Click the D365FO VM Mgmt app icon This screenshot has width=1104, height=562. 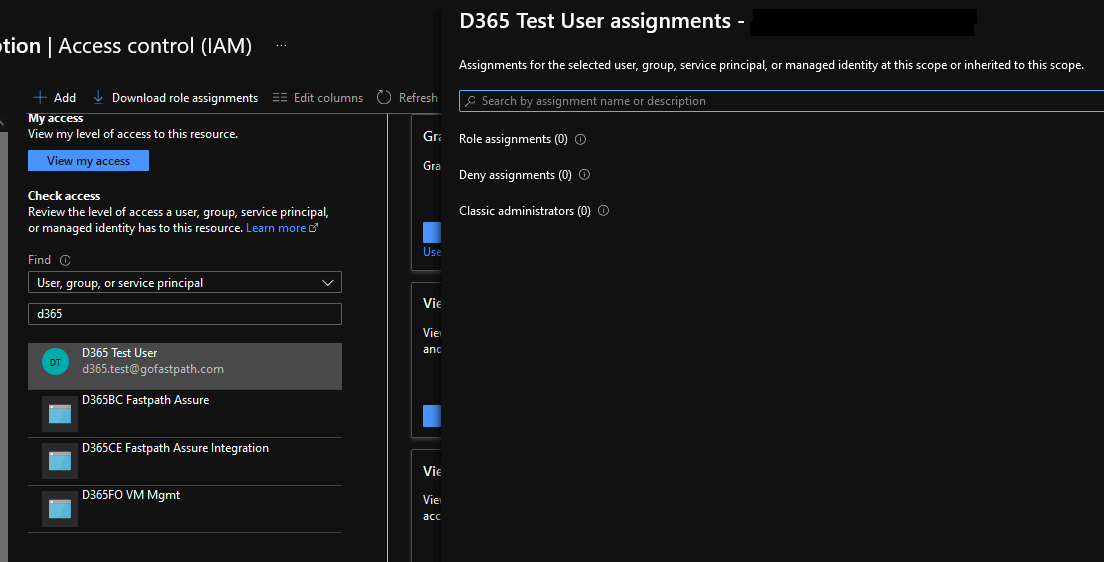tap(60, 508)
